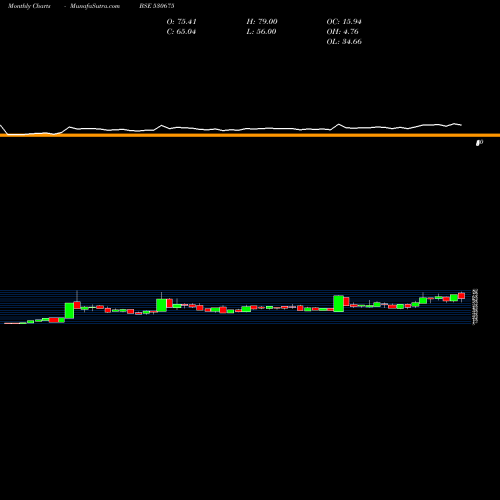Select the 'OC: 15.94' value

point(344,22)
